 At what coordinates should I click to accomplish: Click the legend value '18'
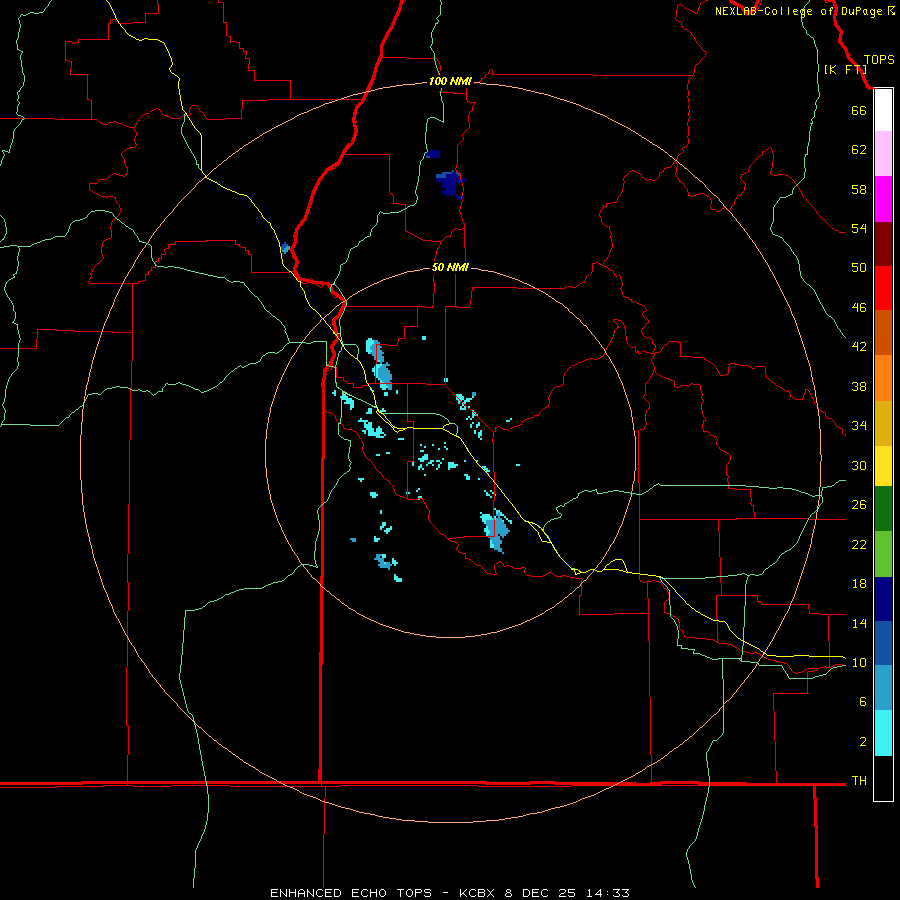(x=859, y=584)
